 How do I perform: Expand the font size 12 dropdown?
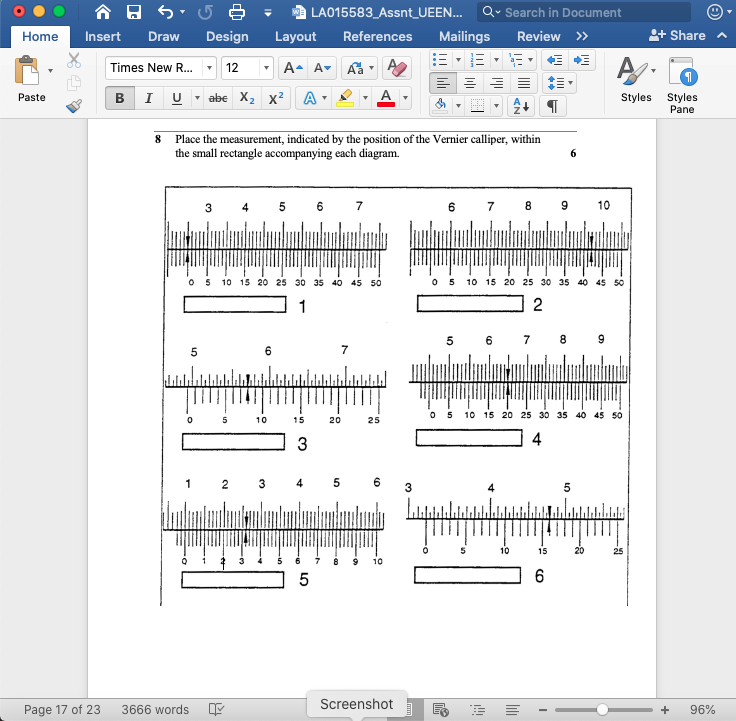[265, 68]
